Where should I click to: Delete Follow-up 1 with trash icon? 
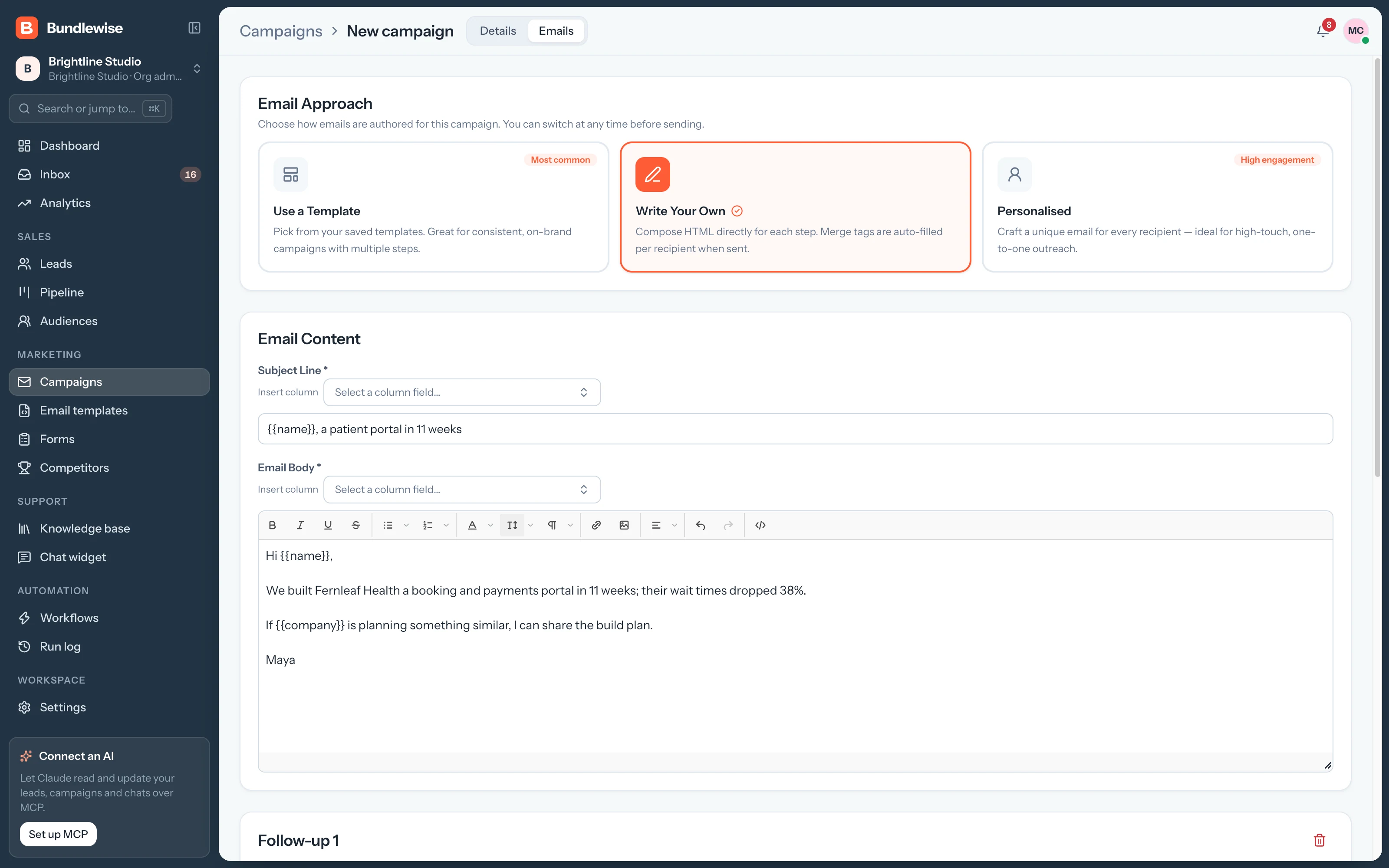(1320, 840)
